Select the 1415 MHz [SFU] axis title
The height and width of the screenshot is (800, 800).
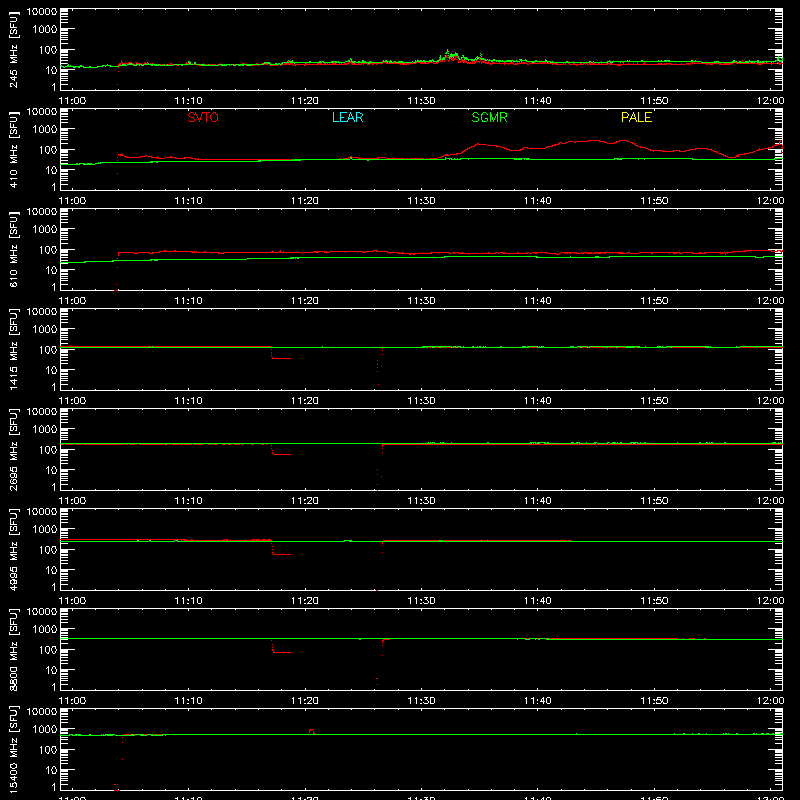pyautogui.click(x=14, y=349)
